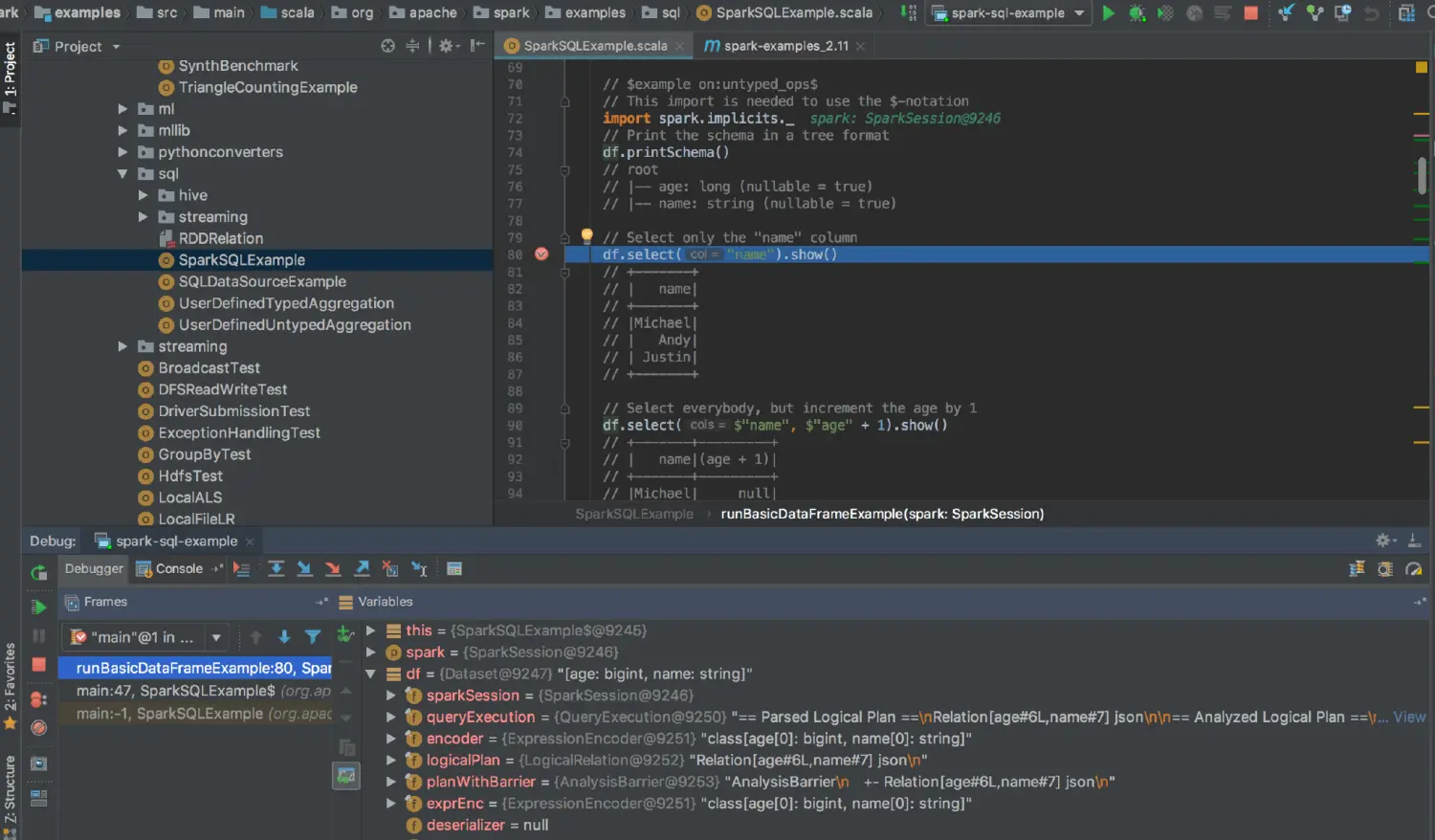Image resolution: width=1435 pixels, height=840 pixels.
Task: Click the yellow warning marker atop the editor stripe
Action: (1421, 68)
